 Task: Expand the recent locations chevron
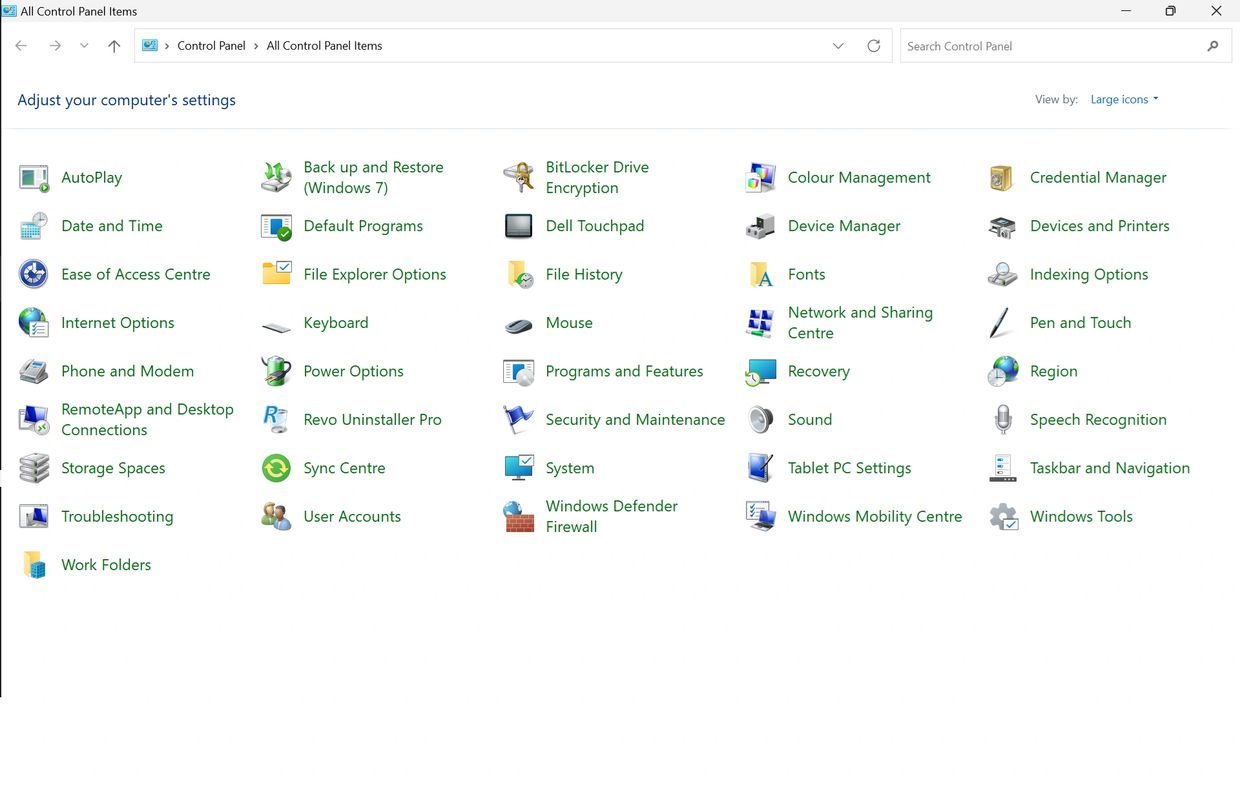[84, 46]
